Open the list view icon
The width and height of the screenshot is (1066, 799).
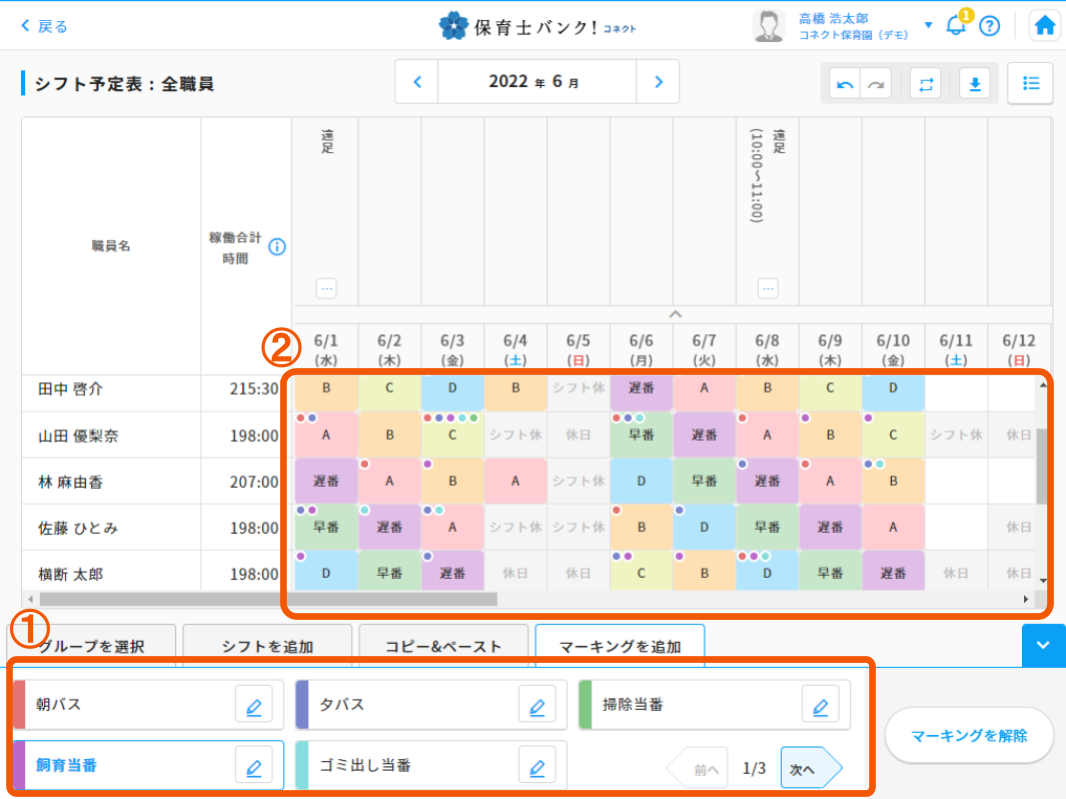[1030, 83]
